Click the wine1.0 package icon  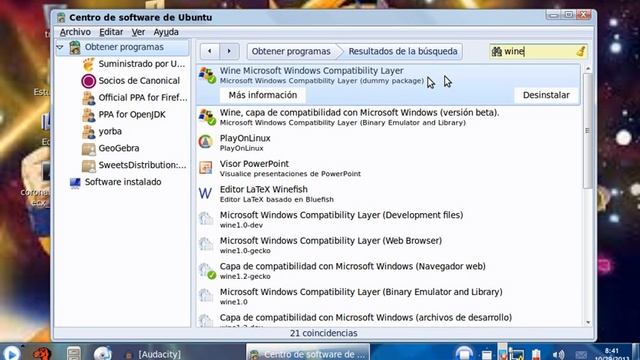[206, 296]
